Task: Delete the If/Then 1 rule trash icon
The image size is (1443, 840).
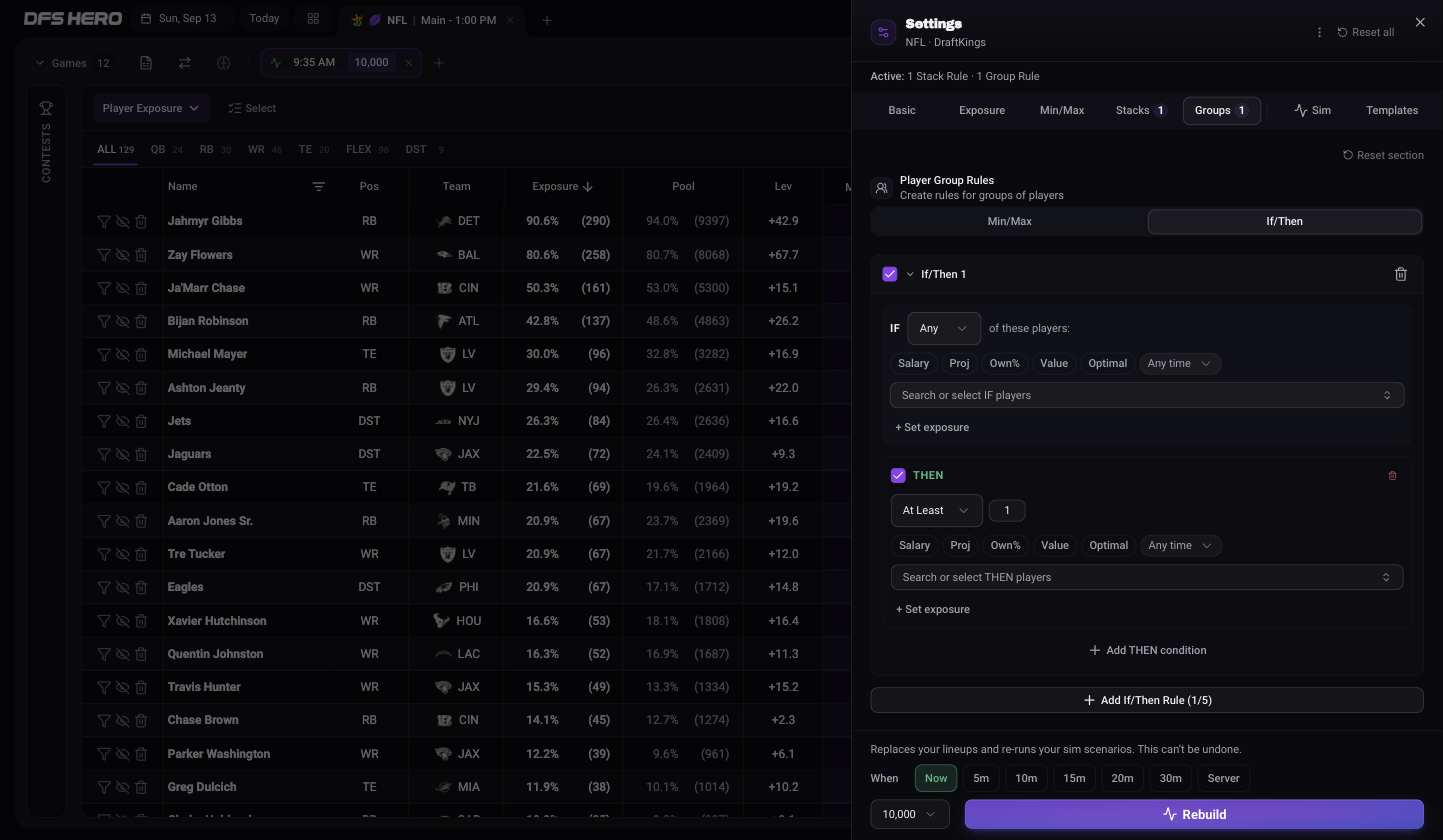Action: [1400, 274]
